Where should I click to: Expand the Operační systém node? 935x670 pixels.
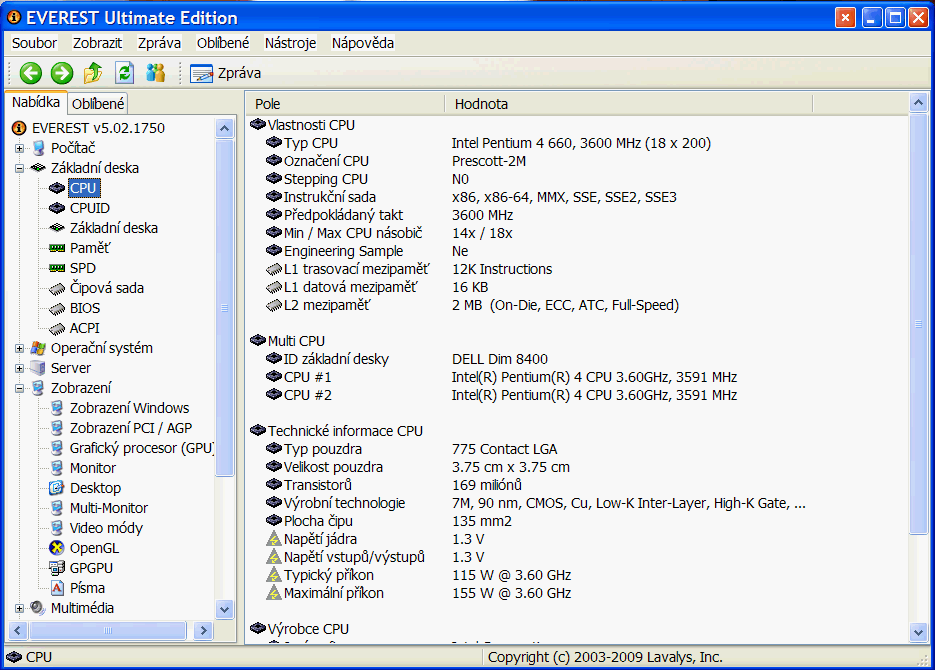pyautogui.click(x=19, y=349)
